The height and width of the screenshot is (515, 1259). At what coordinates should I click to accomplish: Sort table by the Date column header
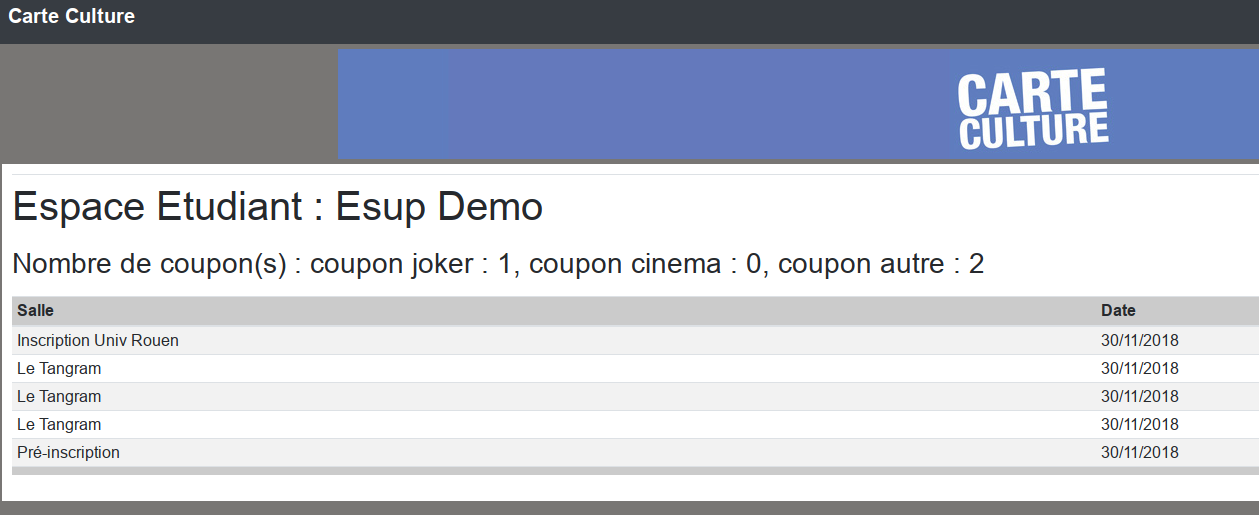pyautogui.click(x=1118, y=311)
